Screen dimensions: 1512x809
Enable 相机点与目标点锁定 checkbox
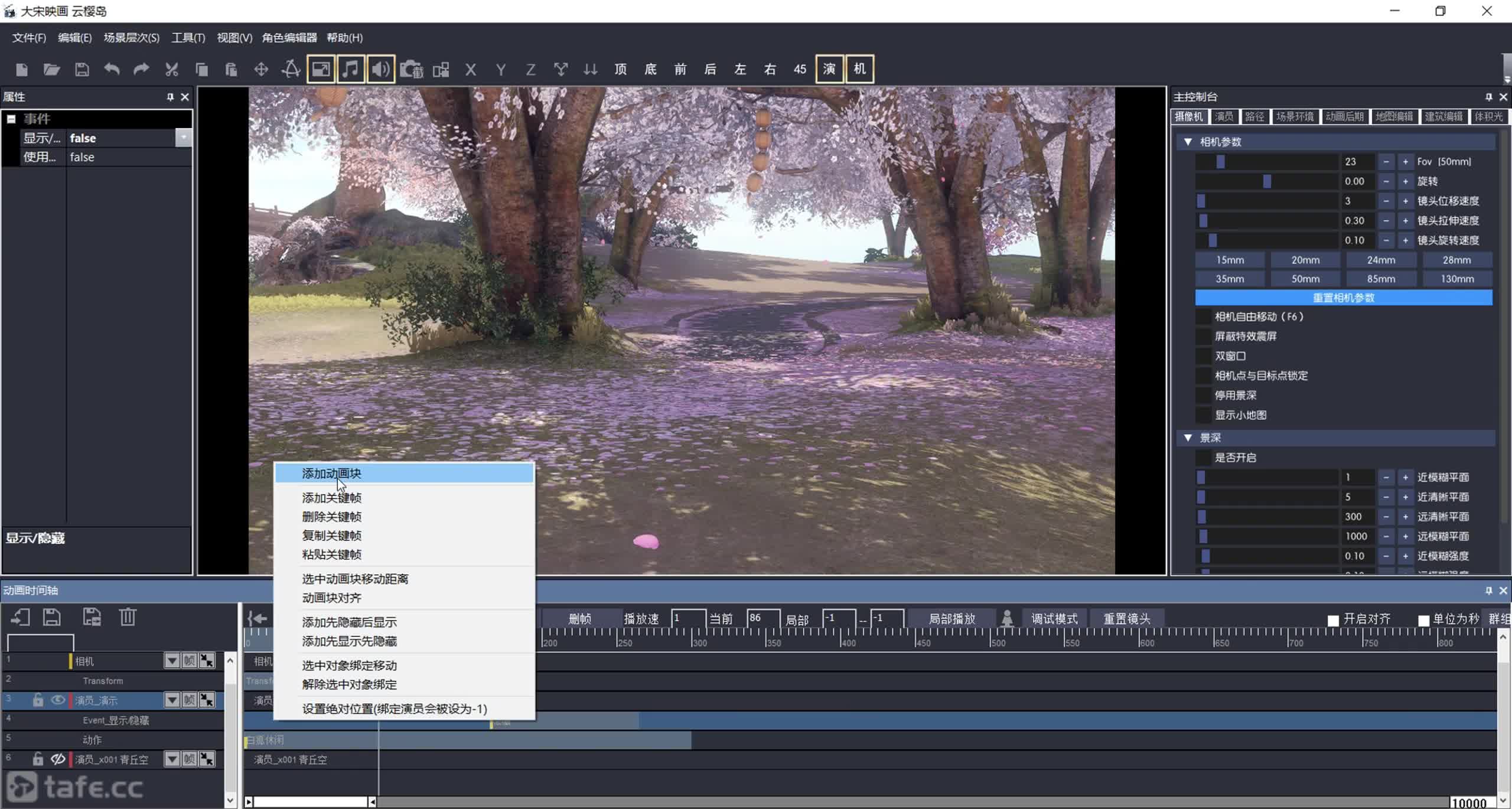[x=1203, y=376]
